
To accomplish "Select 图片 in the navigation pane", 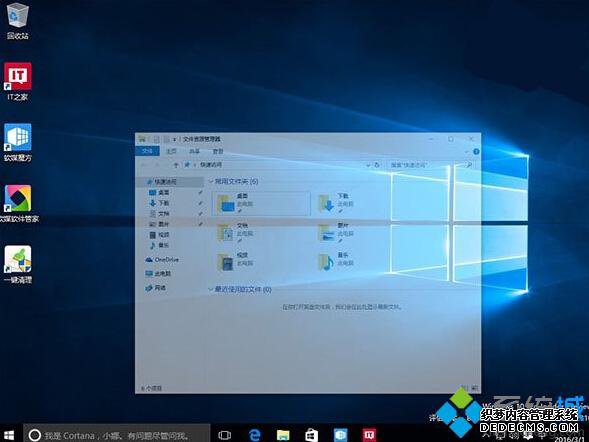I will [x=159, y=224].
